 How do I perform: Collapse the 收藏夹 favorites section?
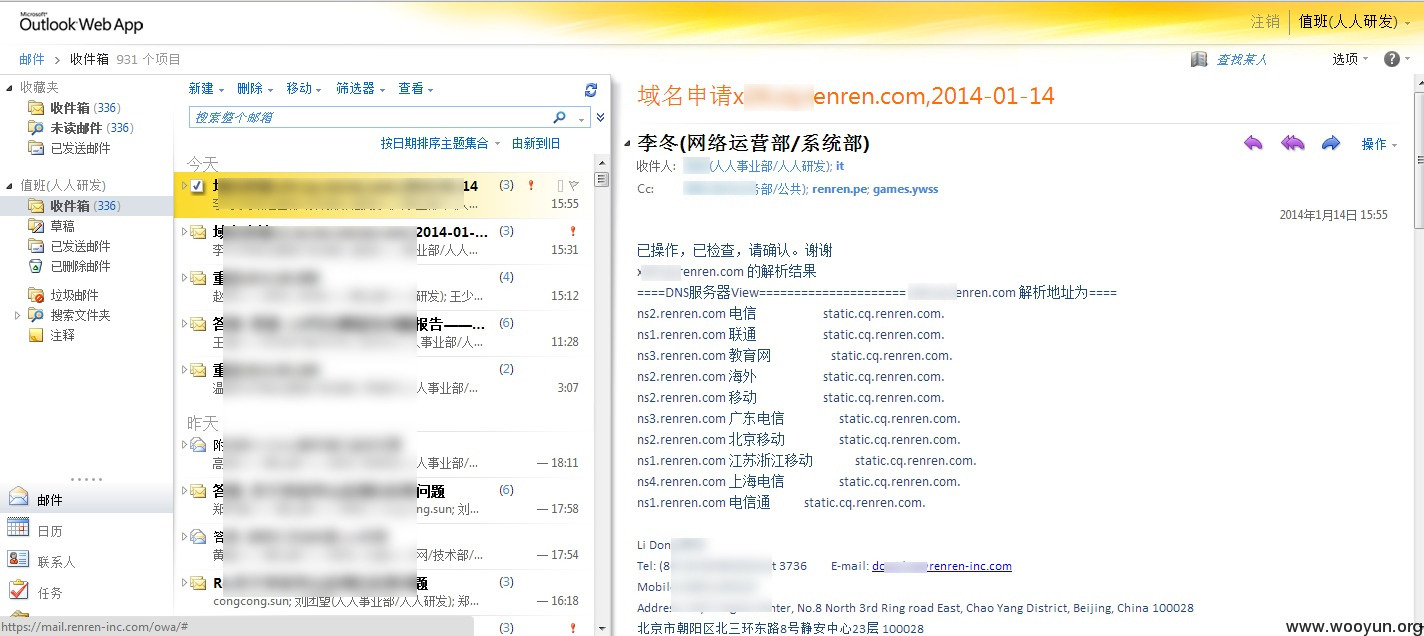[x=10, y=88]
